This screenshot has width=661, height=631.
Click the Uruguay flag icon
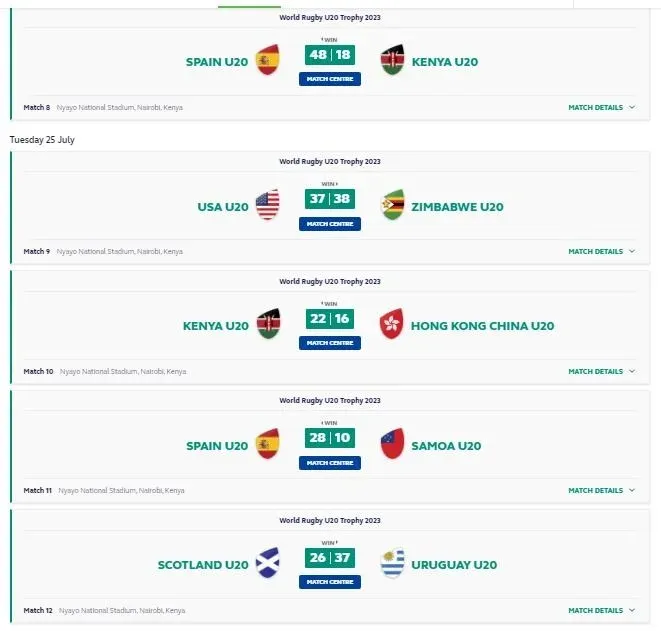coord(392,564)
